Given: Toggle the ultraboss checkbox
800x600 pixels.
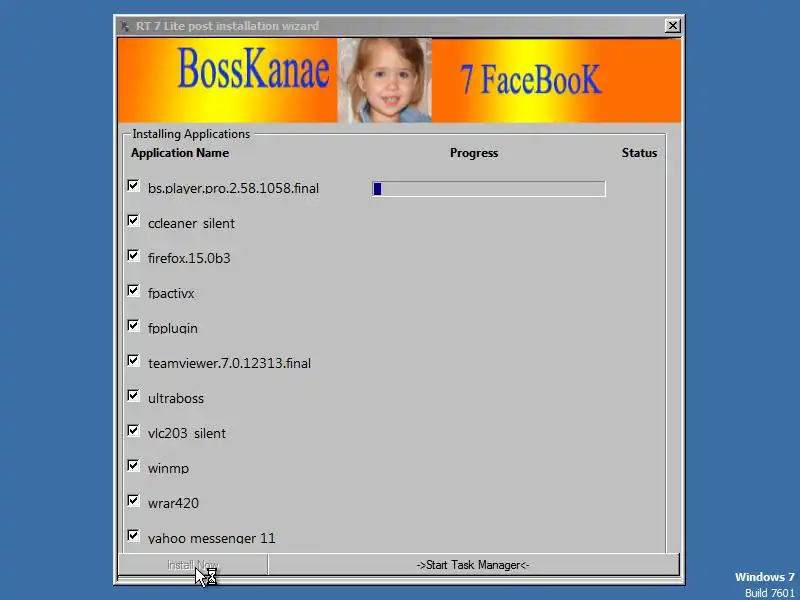Looking at the screenshot, I should coord(133,396).
